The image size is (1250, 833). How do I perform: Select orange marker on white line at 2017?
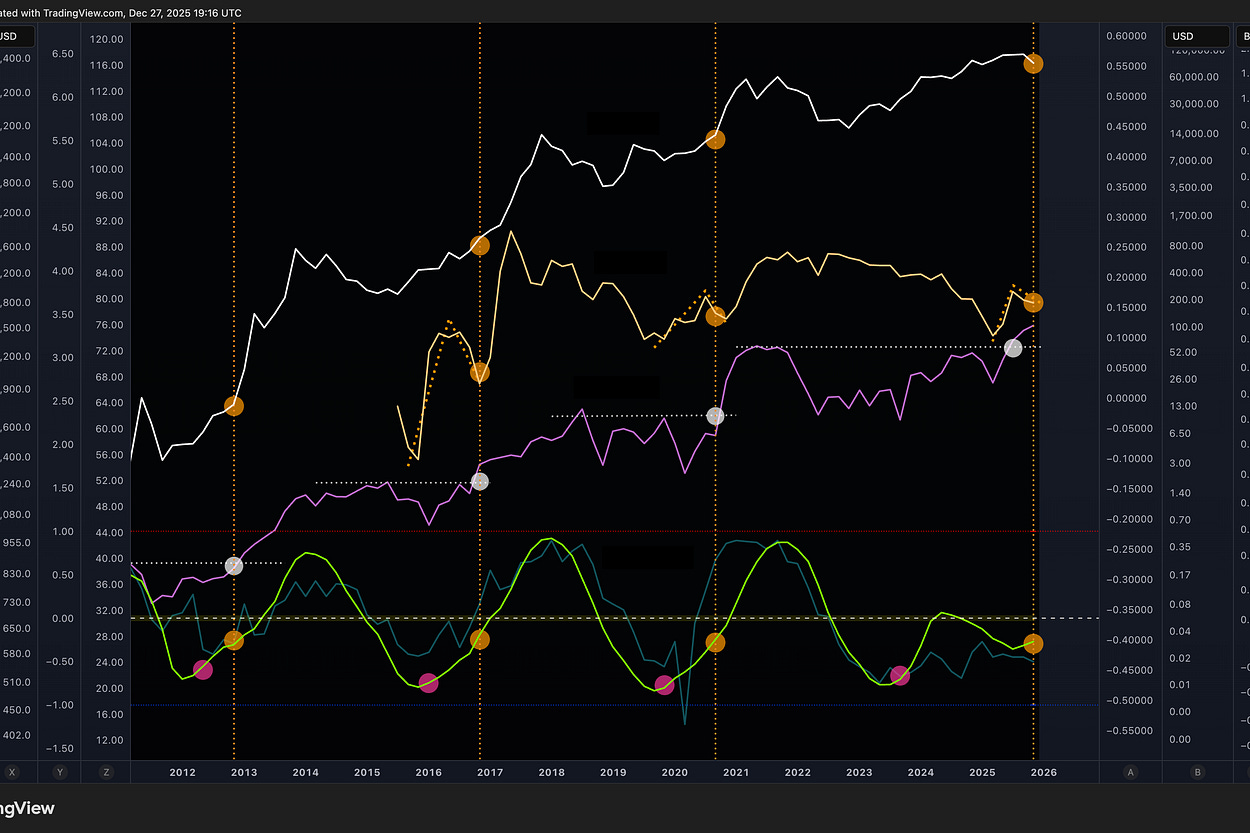click(480, 245)
